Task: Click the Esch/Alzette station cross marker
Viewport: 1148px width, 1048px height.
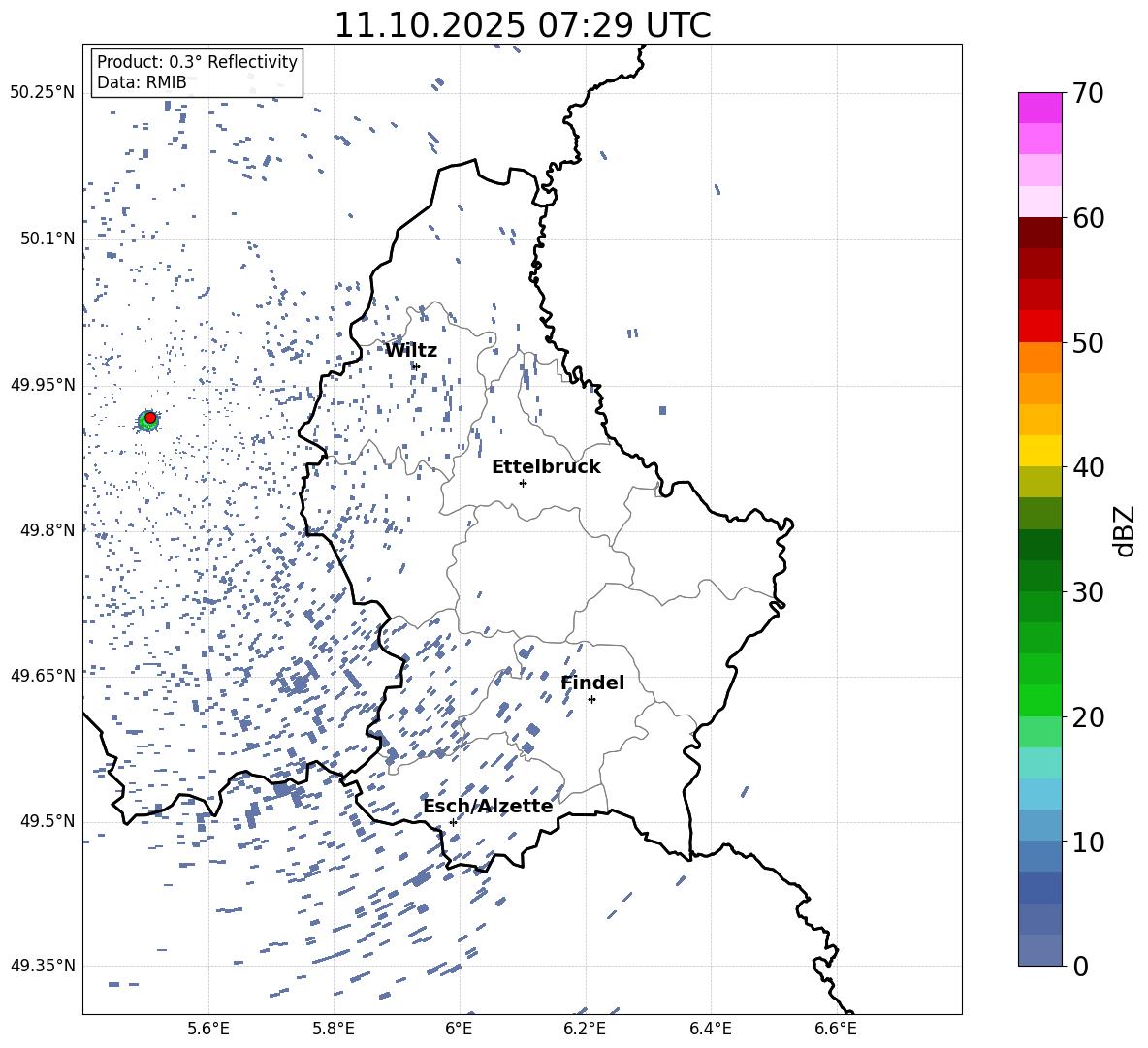Action: pyautogui.click(x=453, y=822)
